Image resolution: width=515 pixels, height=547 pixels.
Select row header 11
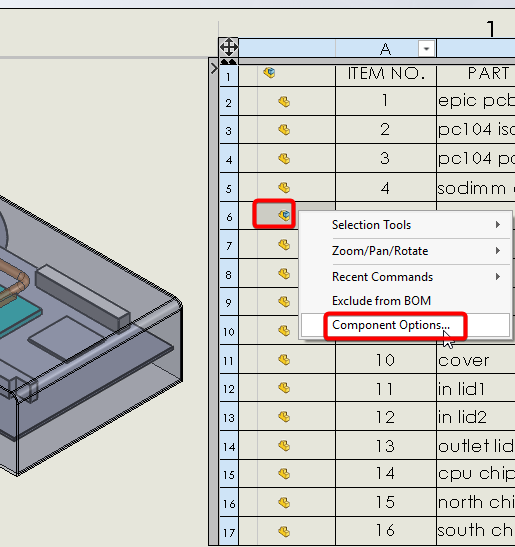click(229, 360)
